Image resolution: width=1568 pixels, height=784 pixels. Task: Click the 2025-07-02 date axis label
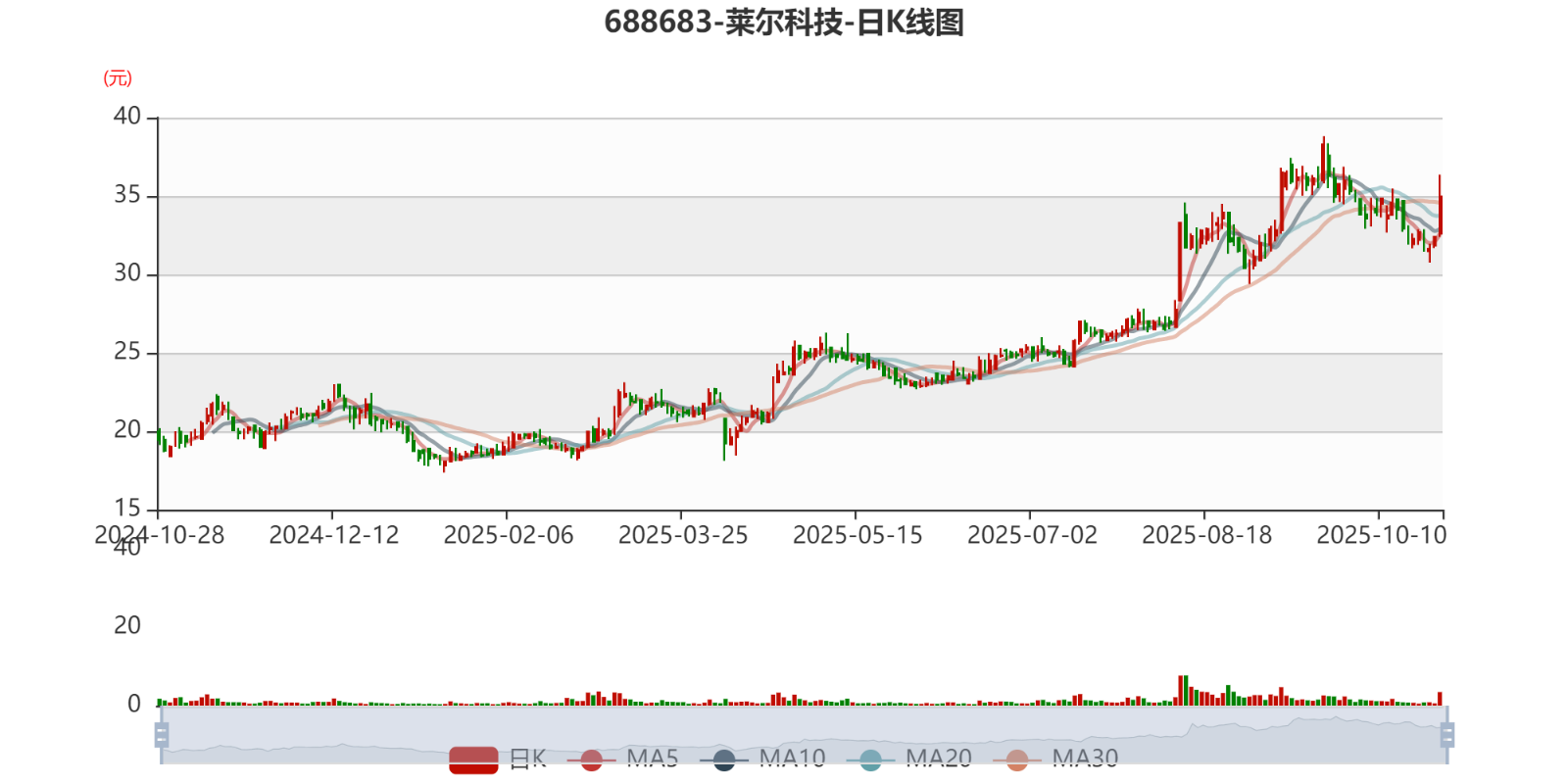click(x=1032, y=535)
